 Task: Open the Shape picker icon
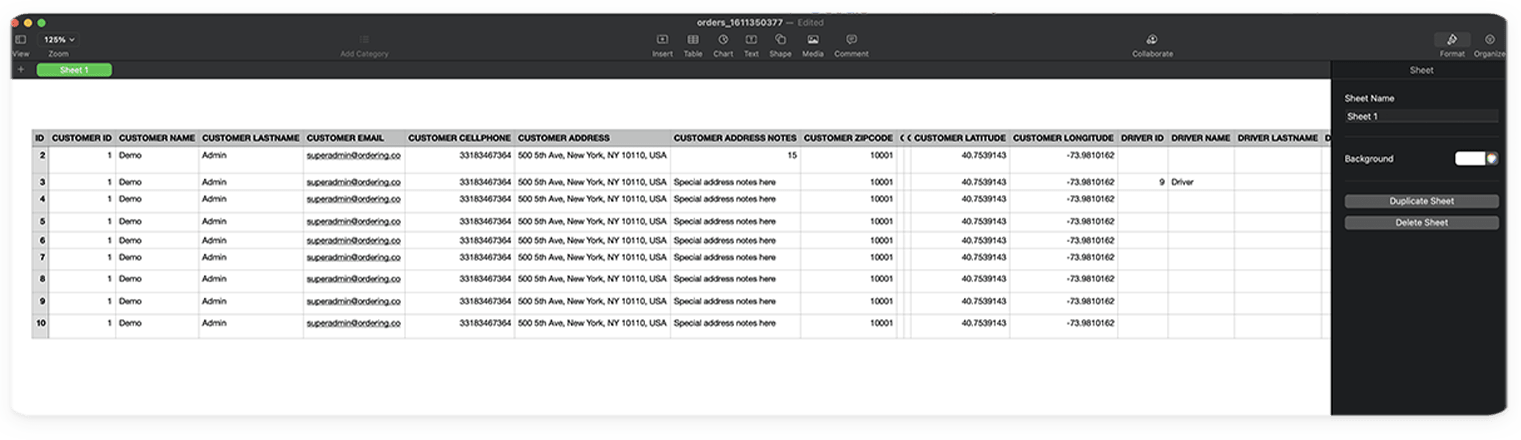click(780, 39)
